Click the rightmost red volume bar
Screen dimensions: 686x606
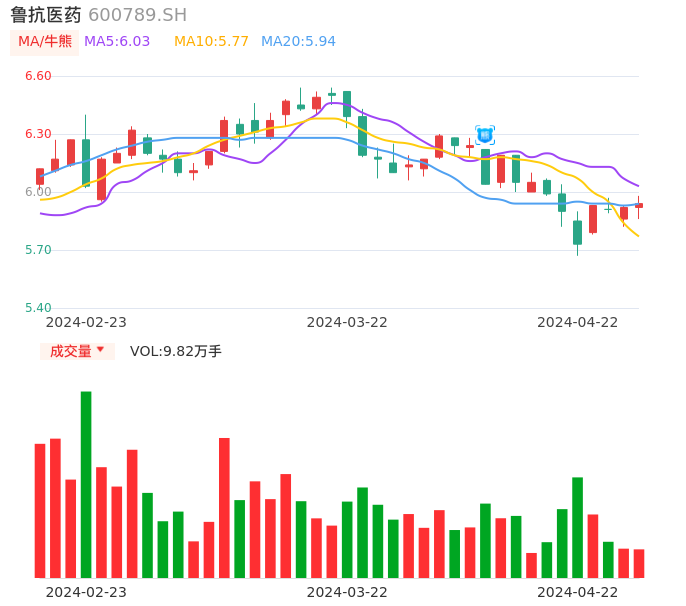(x=639, y=563)
